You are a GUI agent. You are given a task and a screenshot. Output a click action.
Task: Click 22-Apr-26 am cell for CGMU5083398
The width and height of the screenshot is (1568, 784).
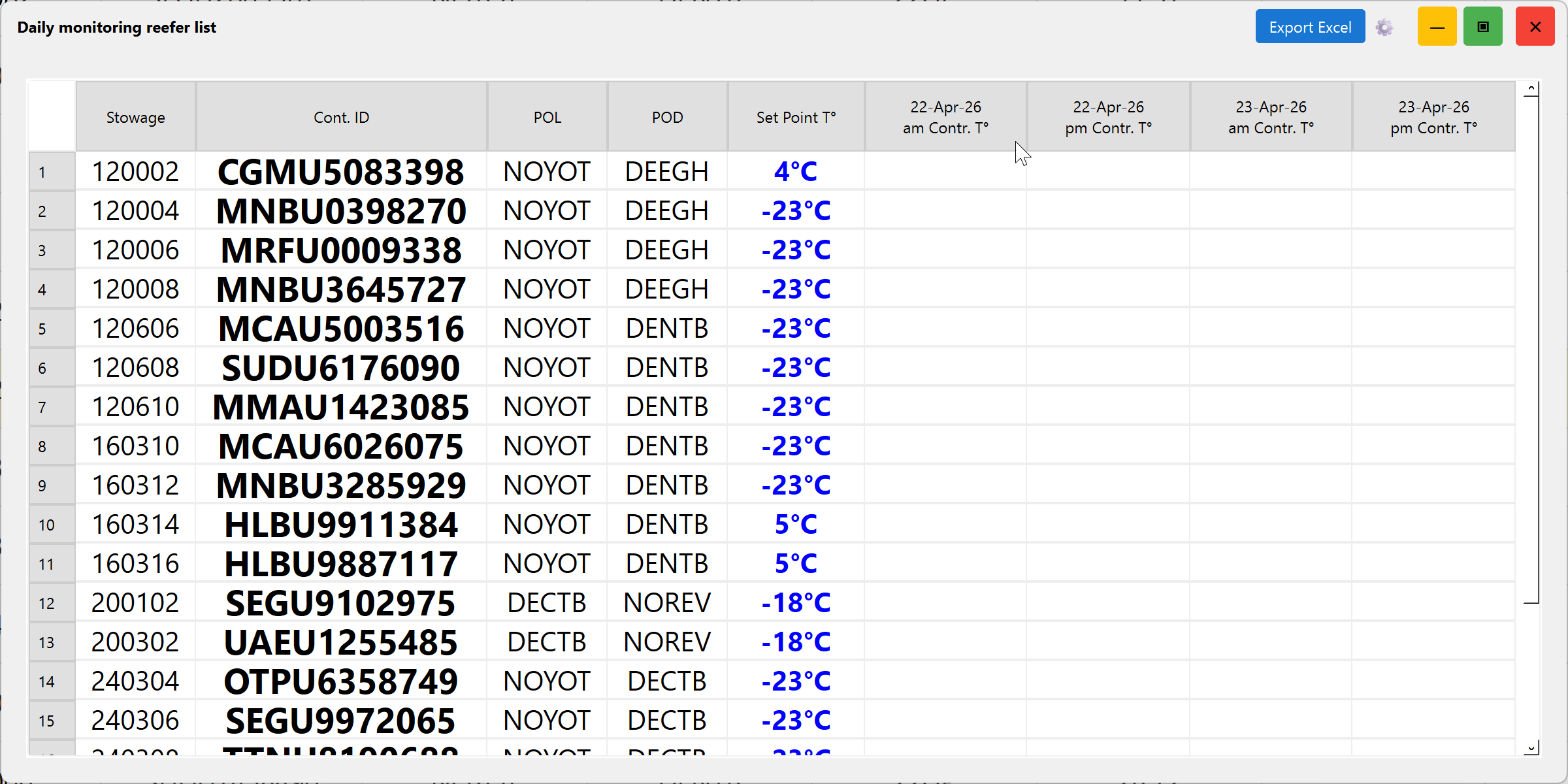click(945, 172)
